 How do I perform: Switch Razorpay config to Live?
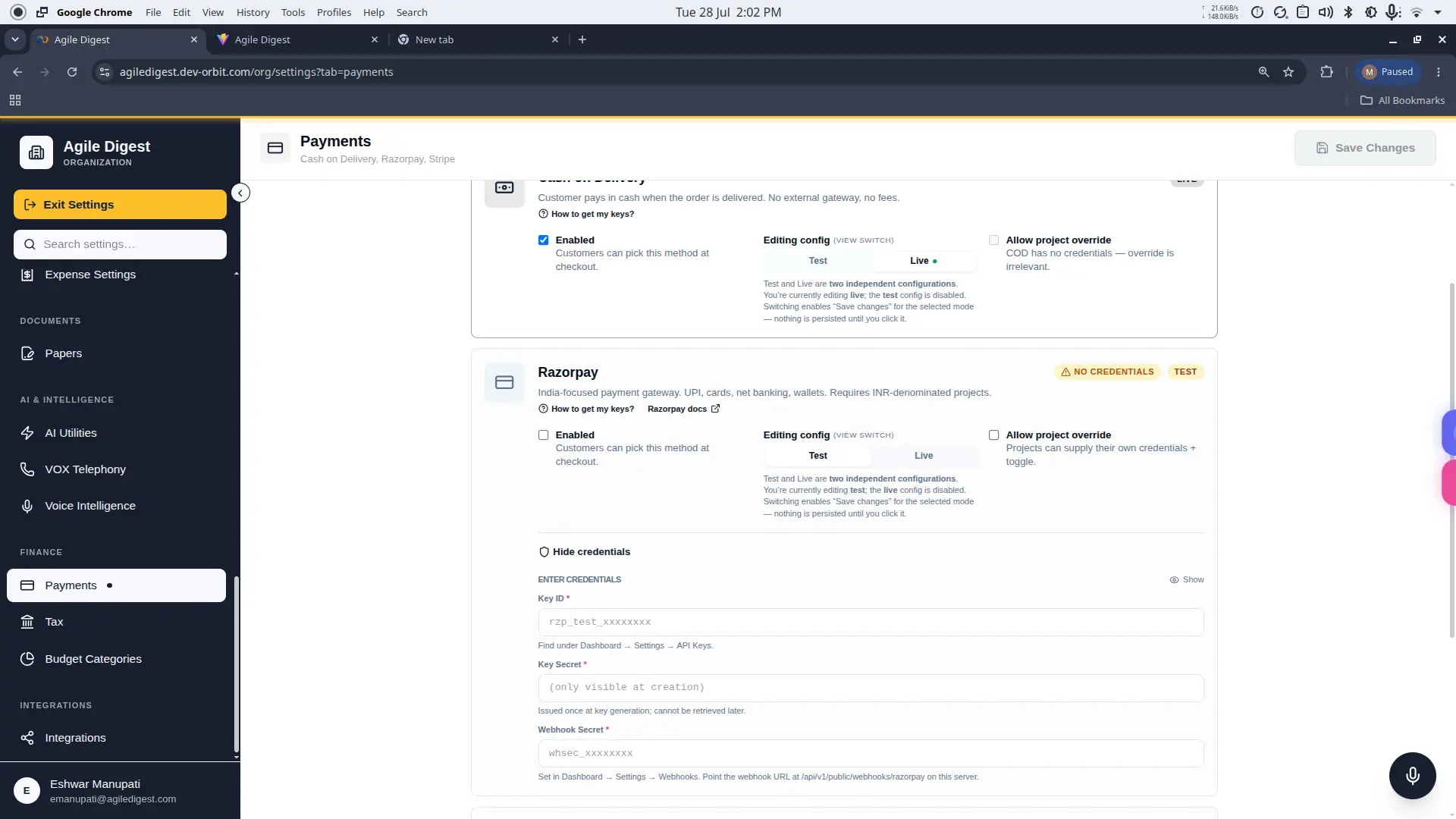coord(923,456)
